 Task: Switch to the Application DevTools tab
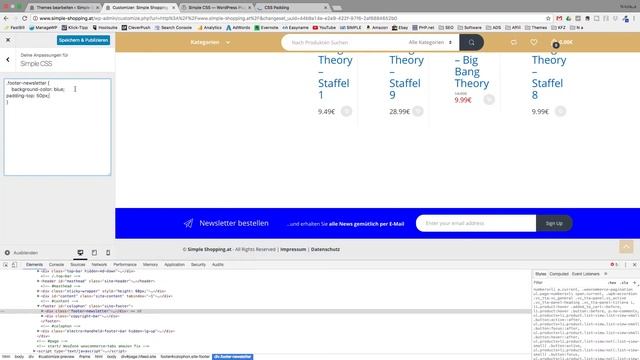coord(174,265)
